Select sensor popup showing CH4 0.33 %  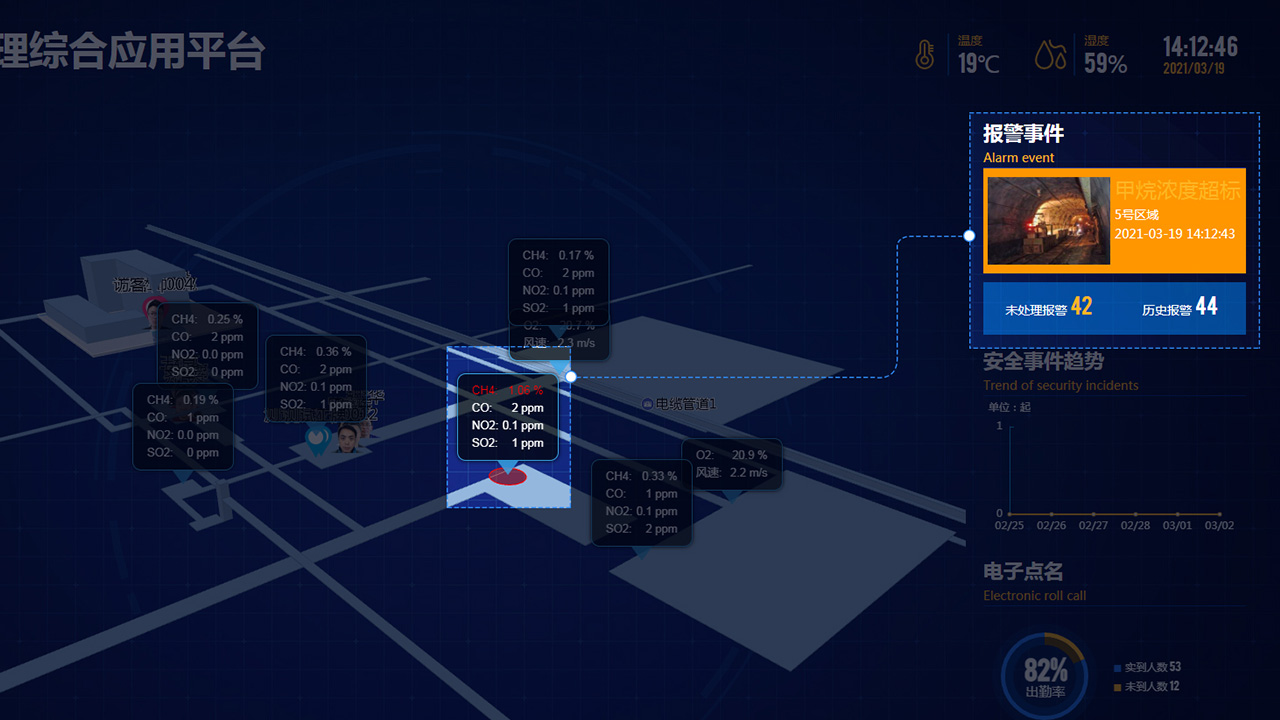point(642,502)
